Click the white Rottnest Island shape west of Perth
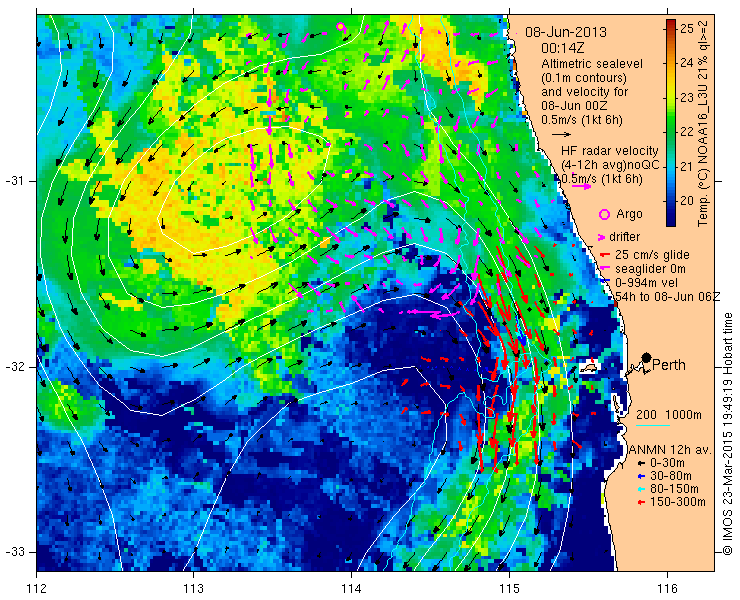This screenshot has height=600, width=740. (589, 368)
